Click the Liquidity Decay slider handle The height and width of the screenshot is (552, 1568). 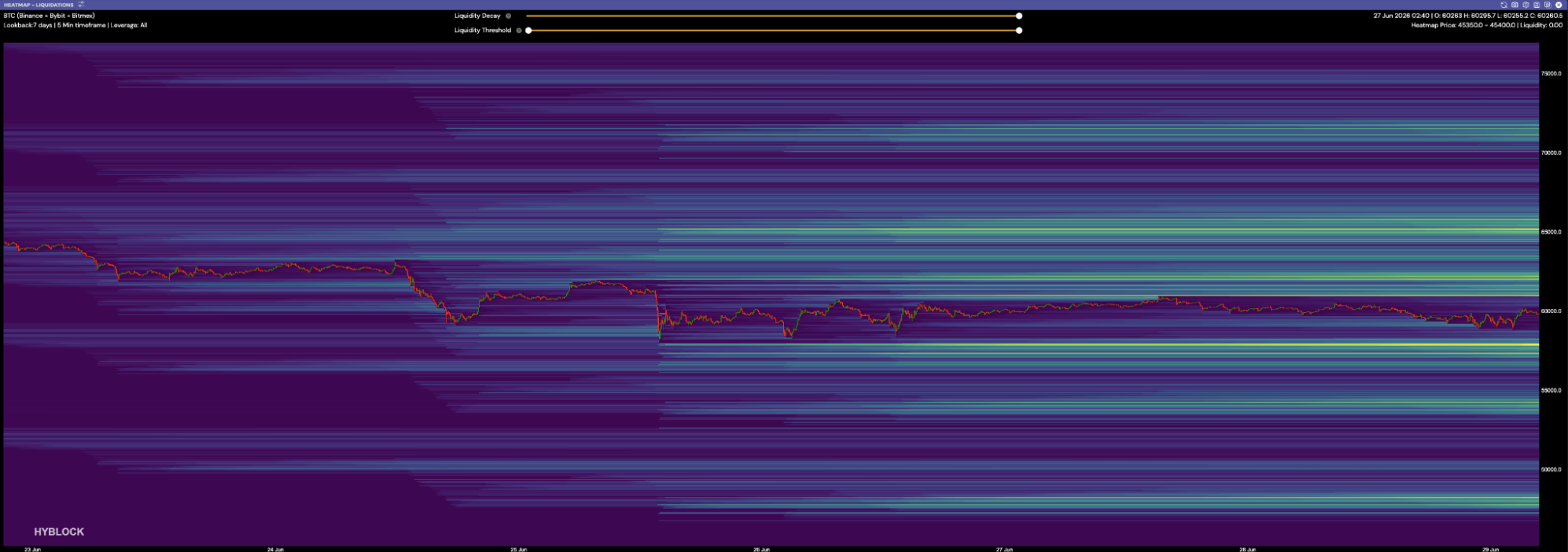pos(1019,16)
